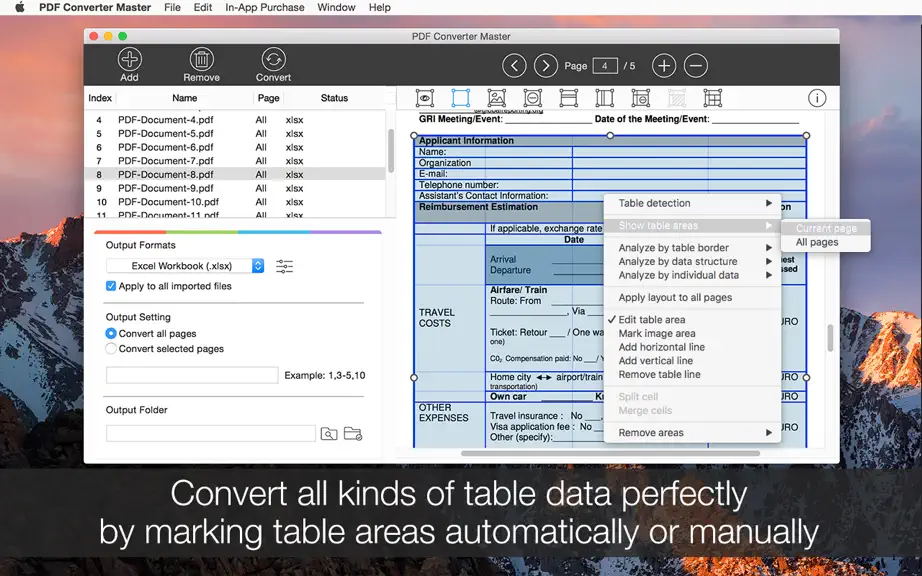Zoom out with the minus icon
Screen dimensions: 922x576
click(696, 65)
